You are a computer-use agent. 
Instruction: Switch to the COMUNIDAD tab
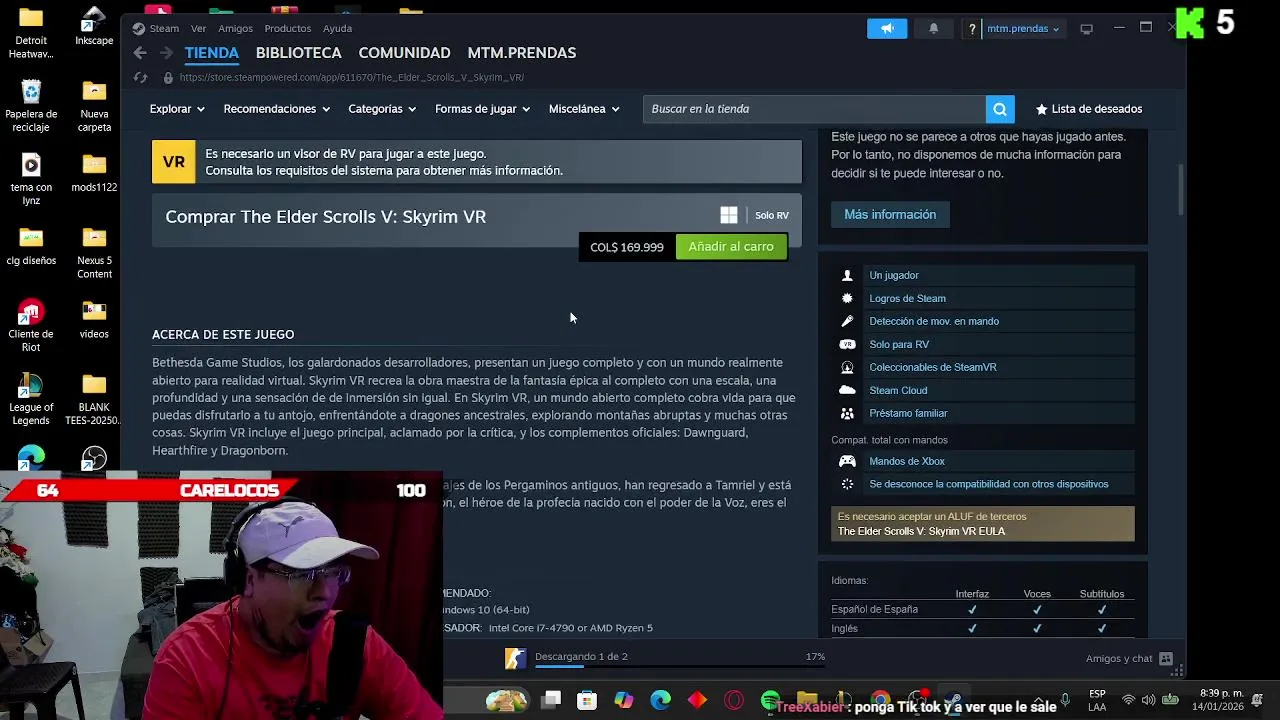(404, 53)
